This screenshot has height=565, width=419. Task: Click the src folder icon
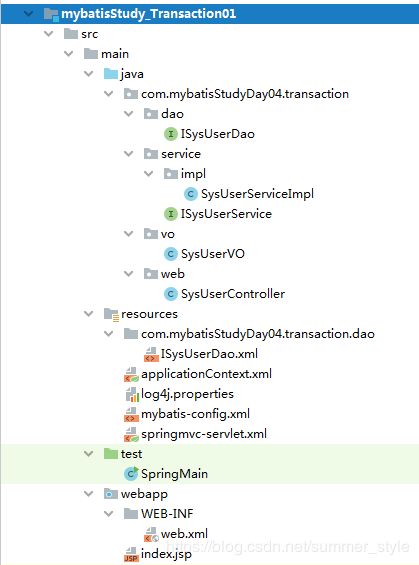click(71, 34)
